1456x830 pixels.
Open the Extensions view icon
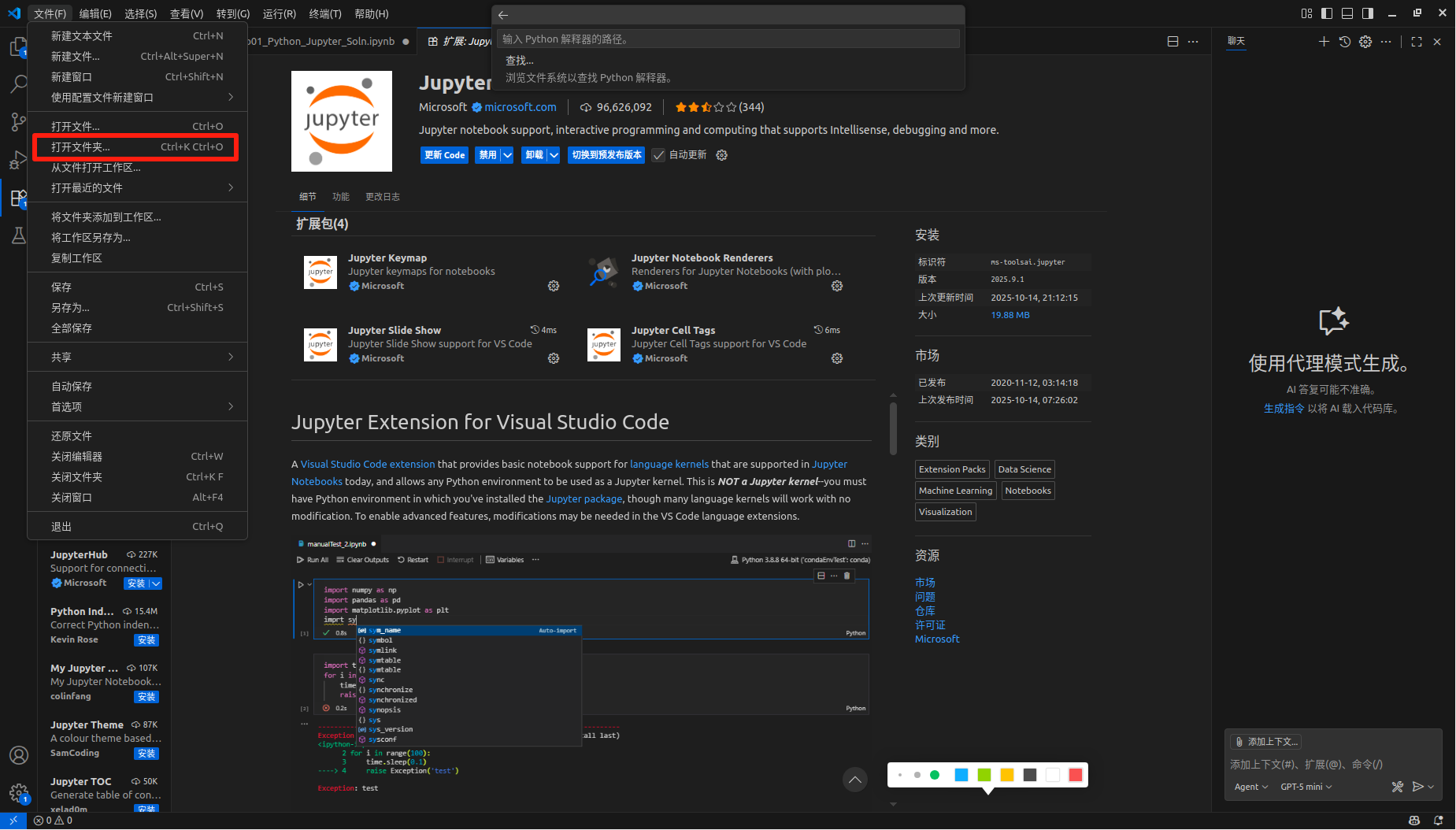click(x=17, y=198)
